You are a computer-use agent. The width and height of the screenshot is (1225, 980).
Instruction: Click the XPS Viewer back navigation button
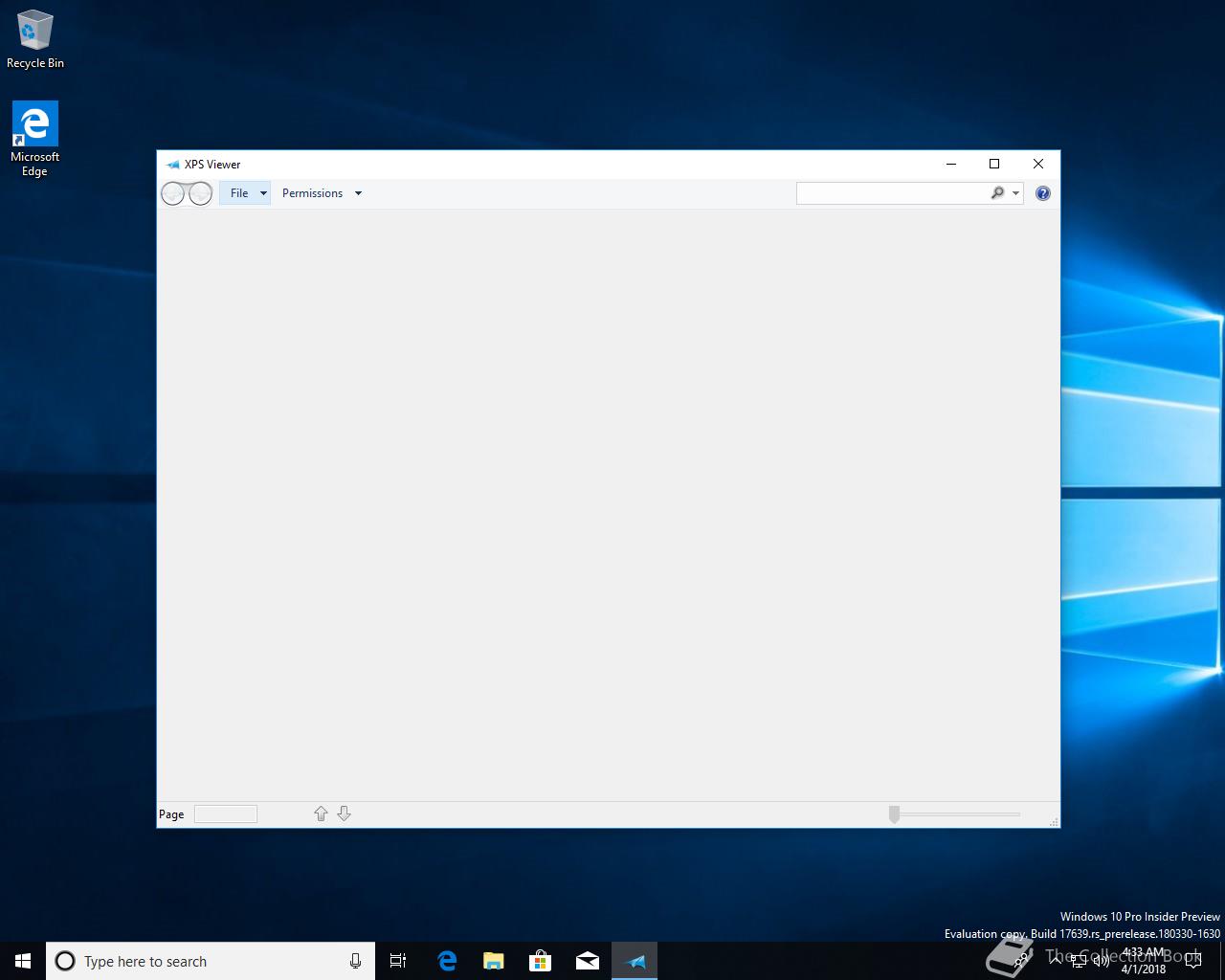[172, 194]
